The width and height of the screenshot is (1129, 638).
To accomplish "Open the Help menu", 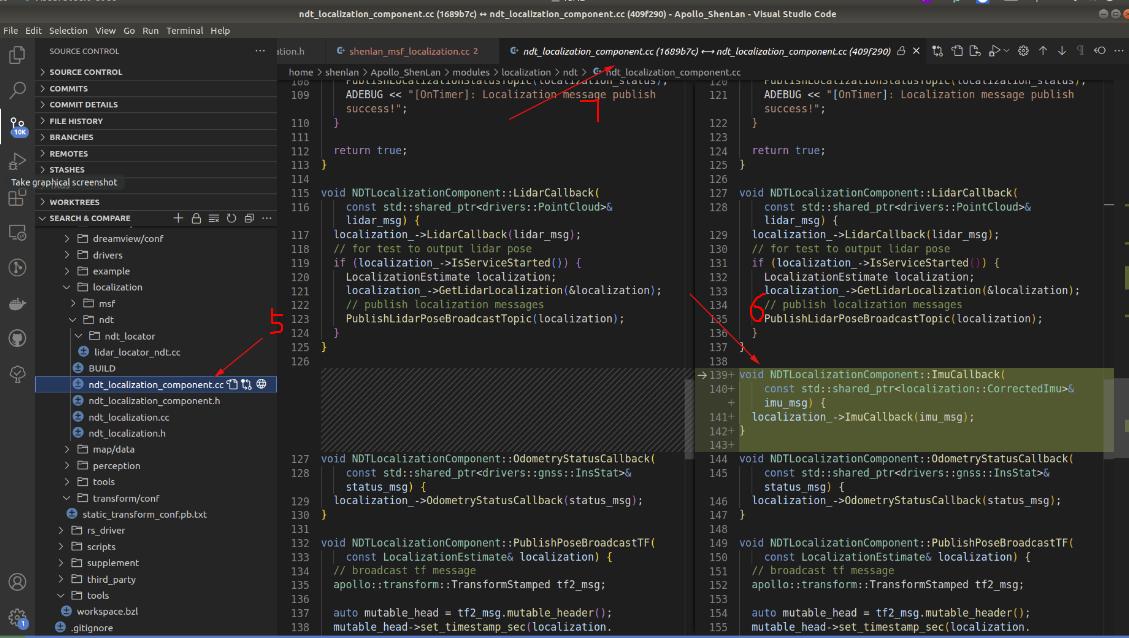I will tap(220, 31).
